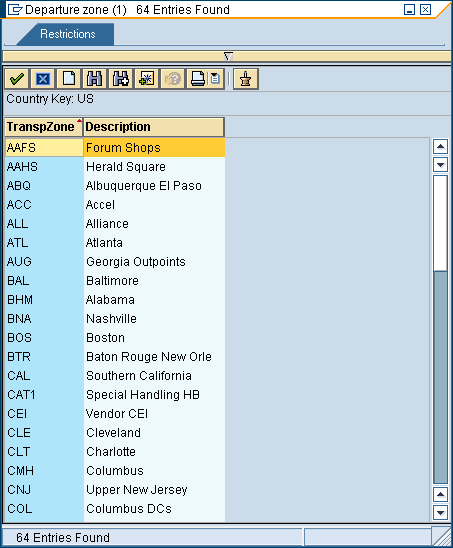Screen dimensions: 453x548
Task: Click the Print icon in toolbar
Action: pos(198,79)
